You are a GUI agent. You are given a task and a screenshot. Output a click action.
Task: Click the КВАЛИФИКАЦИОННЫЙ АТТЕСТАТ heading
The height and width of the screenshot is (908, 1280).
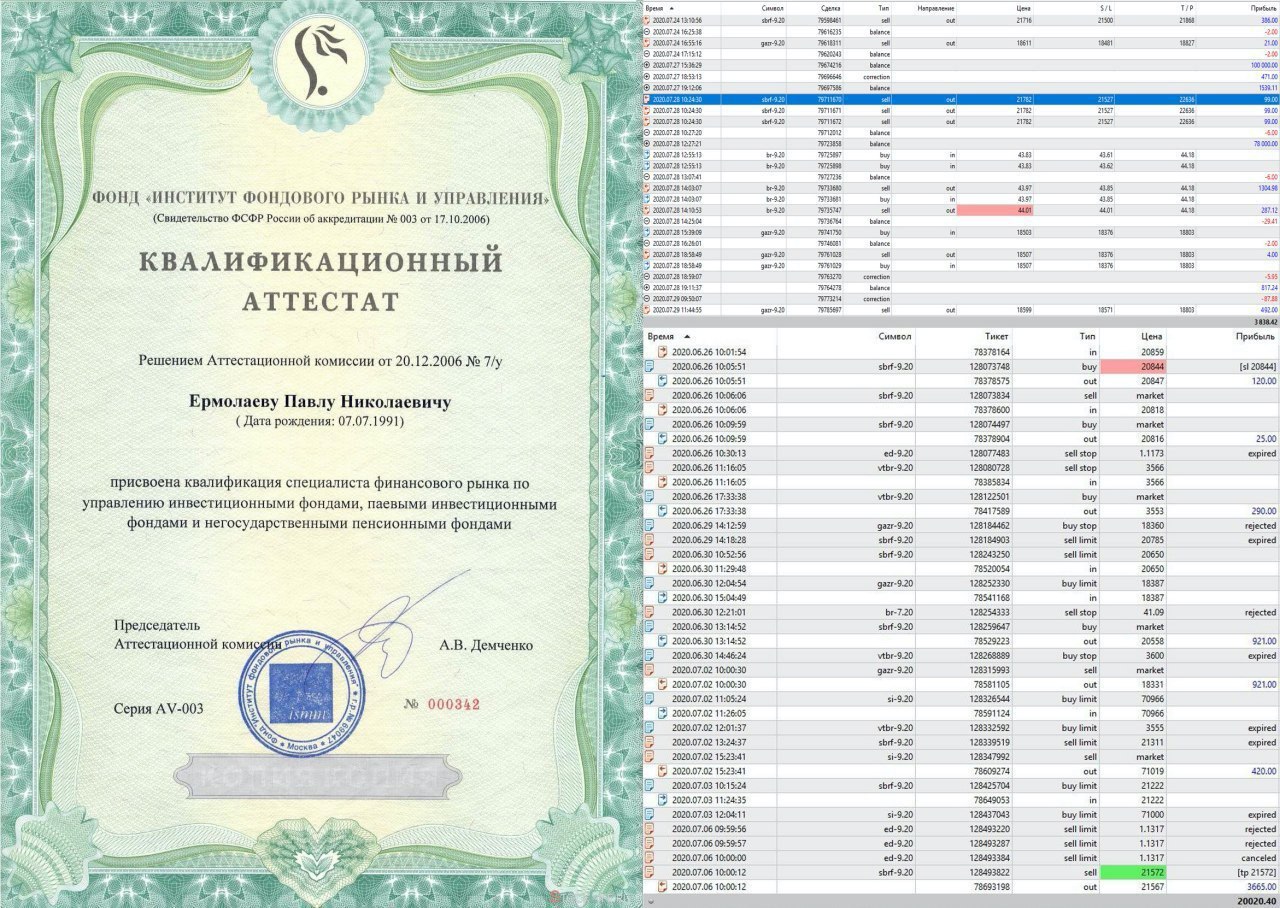pos(320,281)
